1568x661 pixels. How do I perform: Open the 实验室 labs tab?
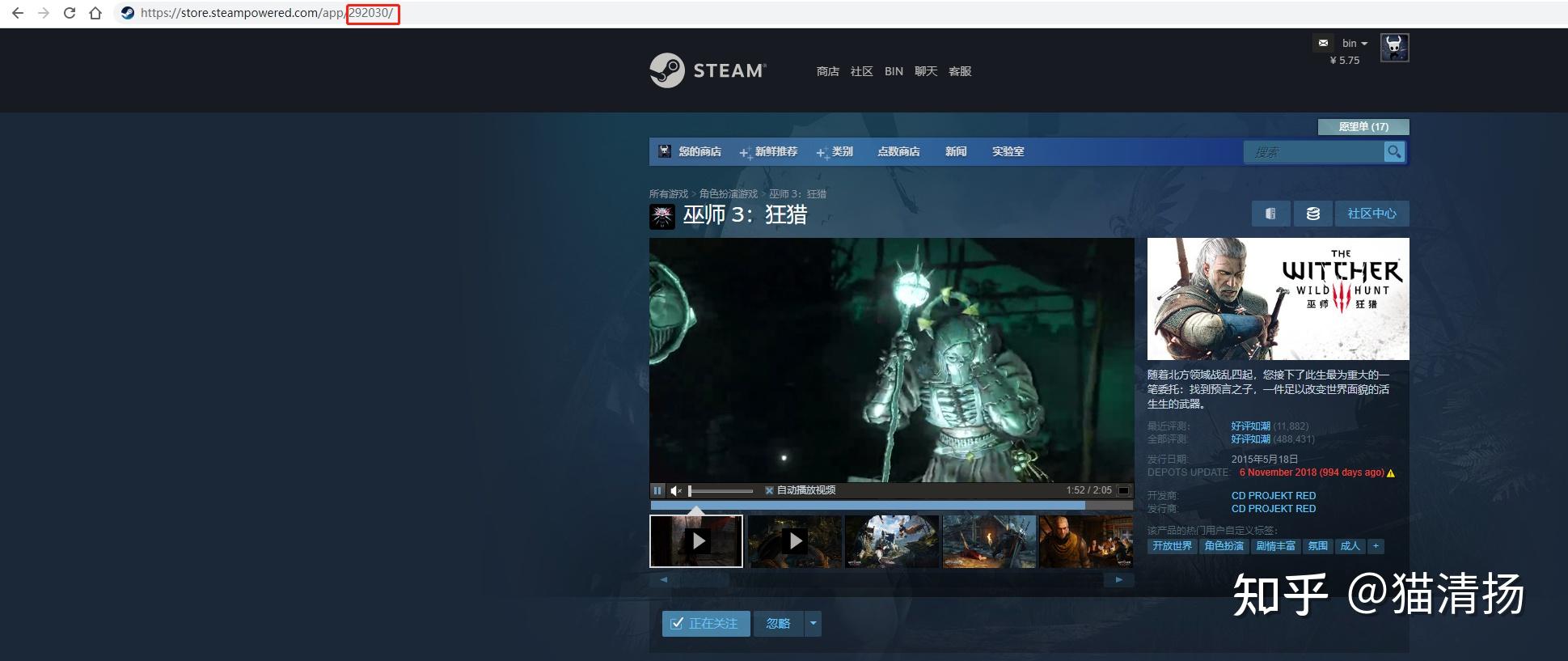(x=1008, y=151)
